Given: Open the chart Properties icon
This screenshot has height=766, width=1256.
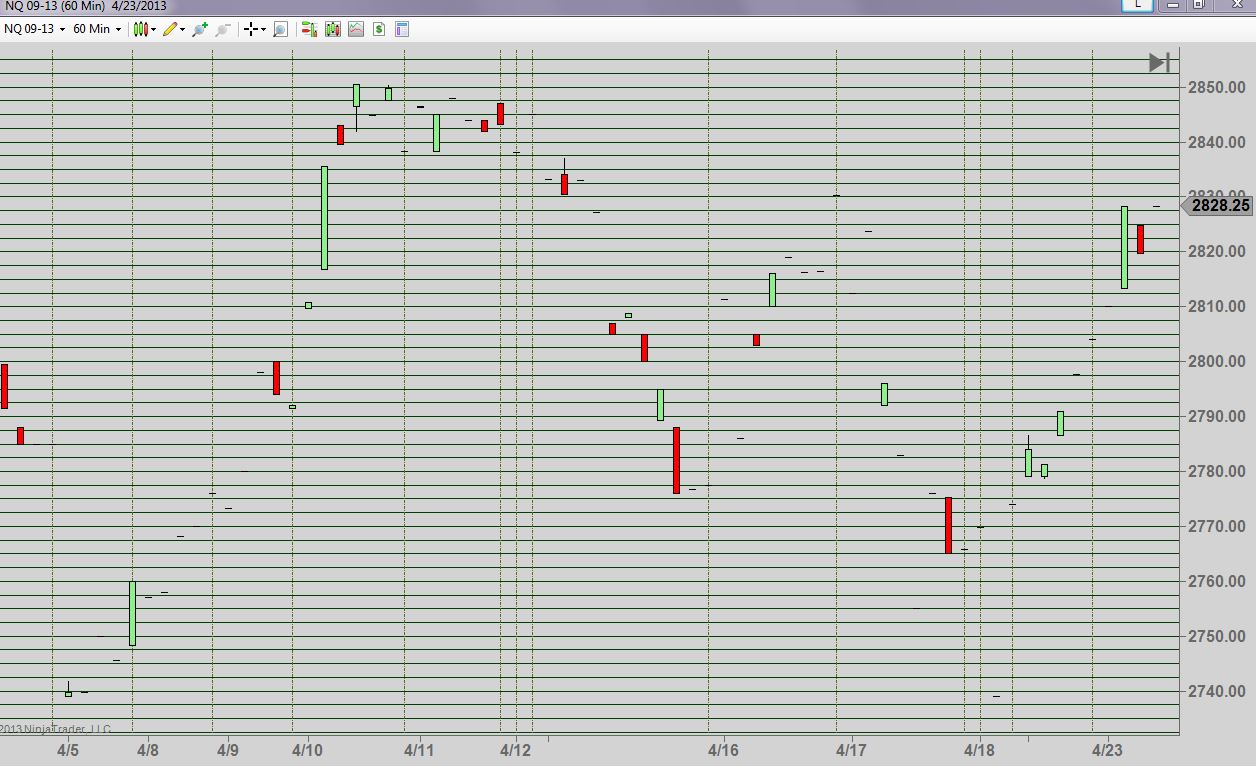Looking at the screenshot, I should pyautogui.click(x=401, y=29).
